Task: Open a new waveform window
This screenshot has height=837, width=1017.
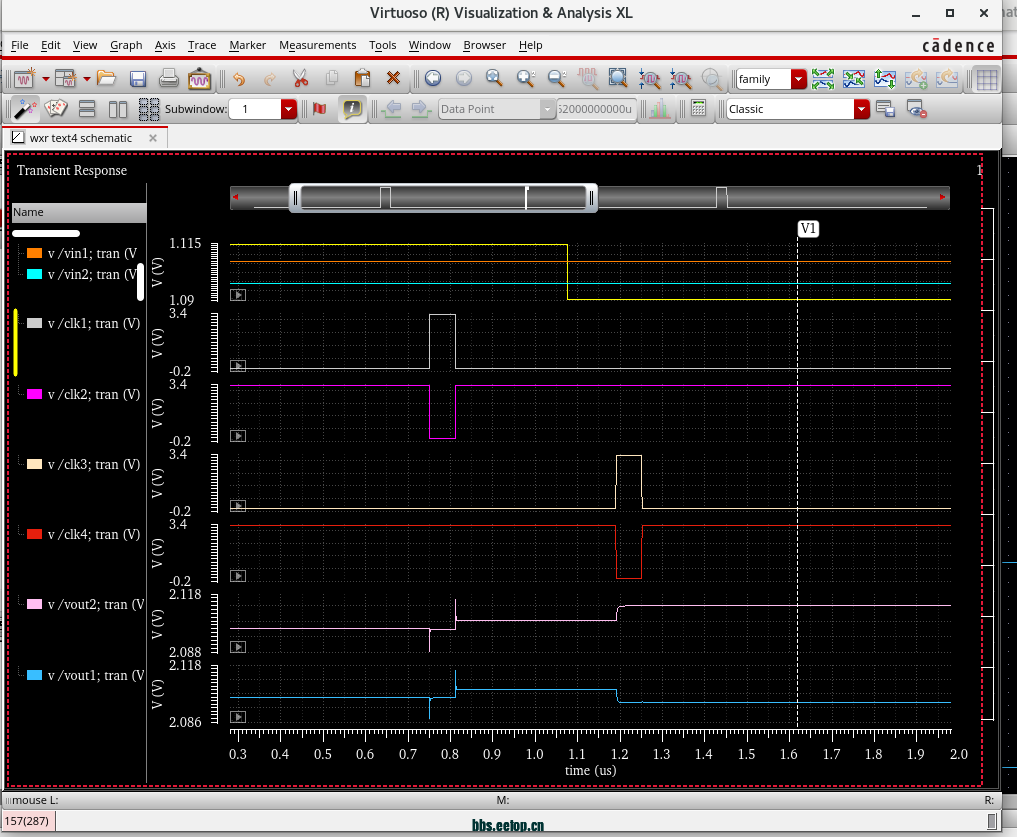Action: (25, 79)
